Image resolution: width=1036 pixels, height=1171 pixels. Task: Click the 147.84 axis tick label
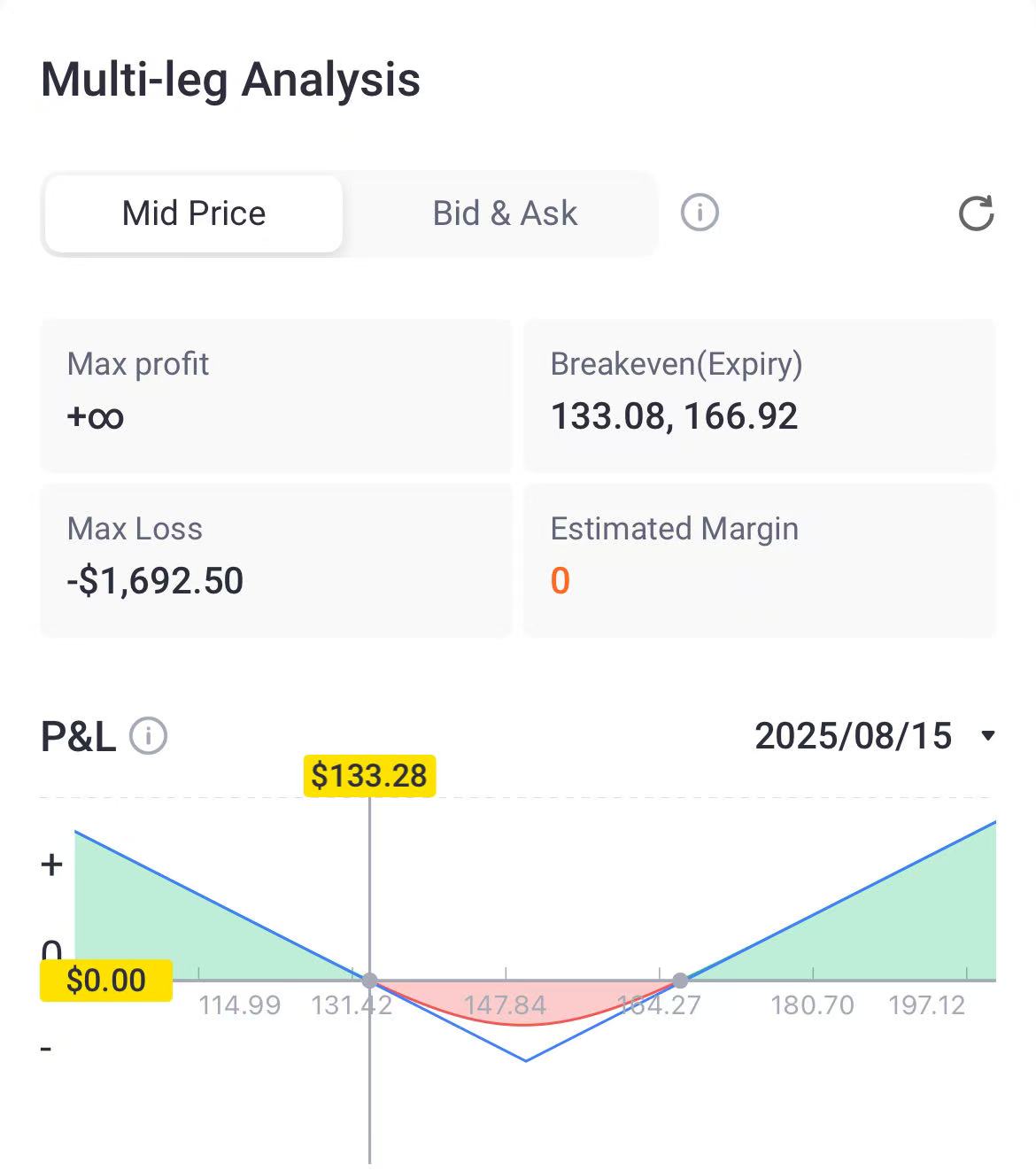click(x=506, y=1005)
